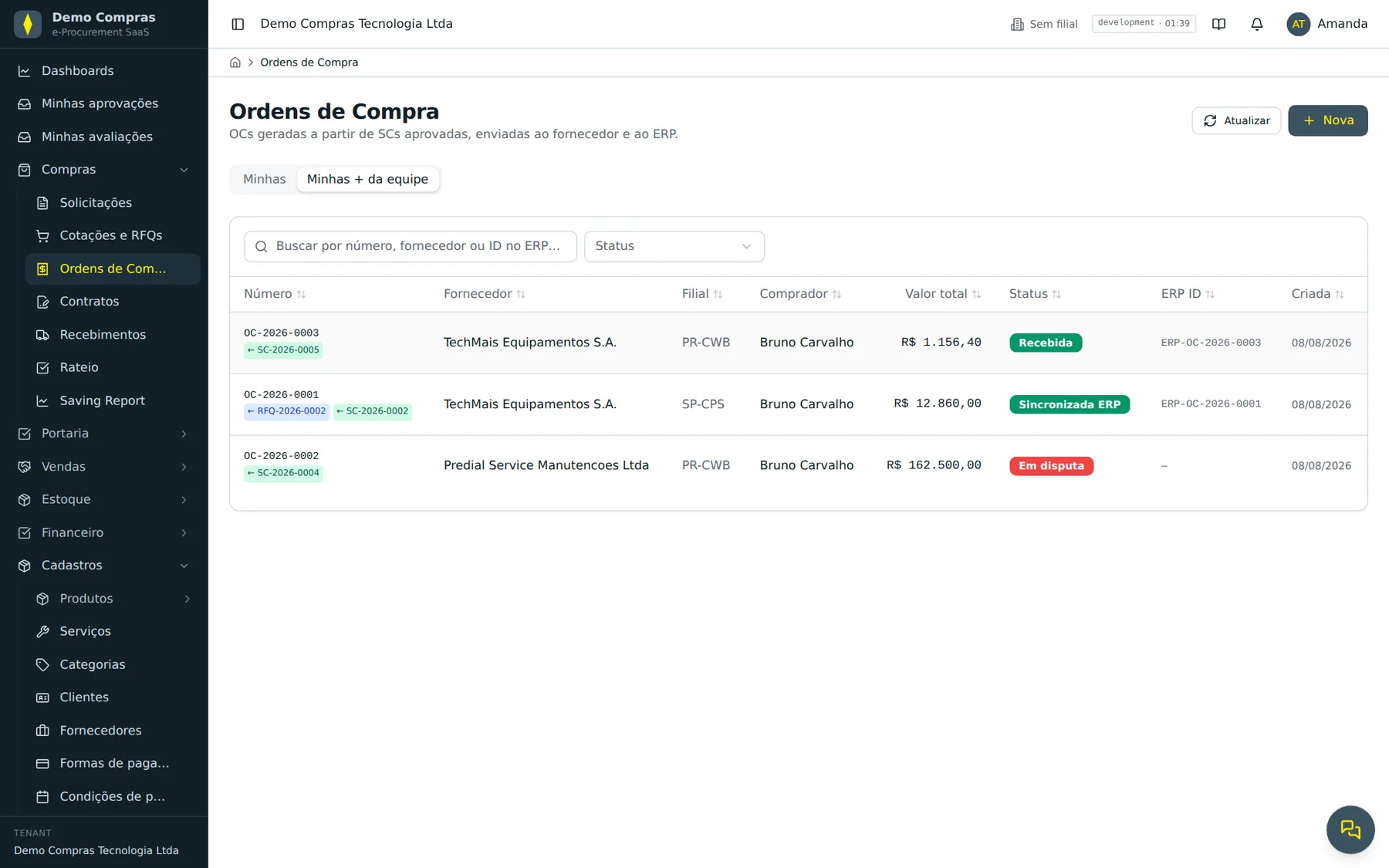Screen dimensions: 1389x868
Task: Click the Sem filial selector
Action: [x=1044, y=24]
